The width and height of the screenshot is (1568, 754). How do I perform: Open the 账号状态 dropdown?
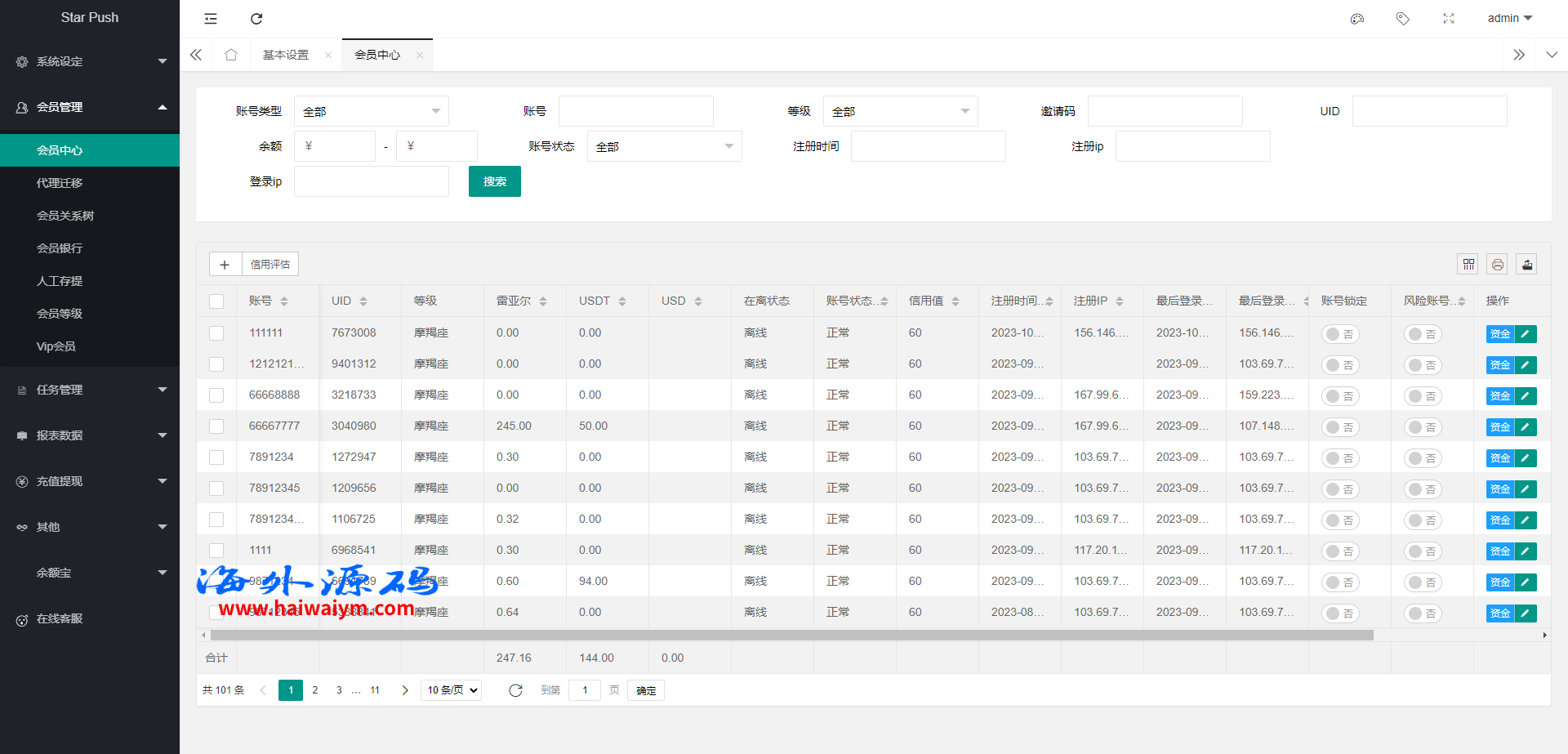coord(664,147)
